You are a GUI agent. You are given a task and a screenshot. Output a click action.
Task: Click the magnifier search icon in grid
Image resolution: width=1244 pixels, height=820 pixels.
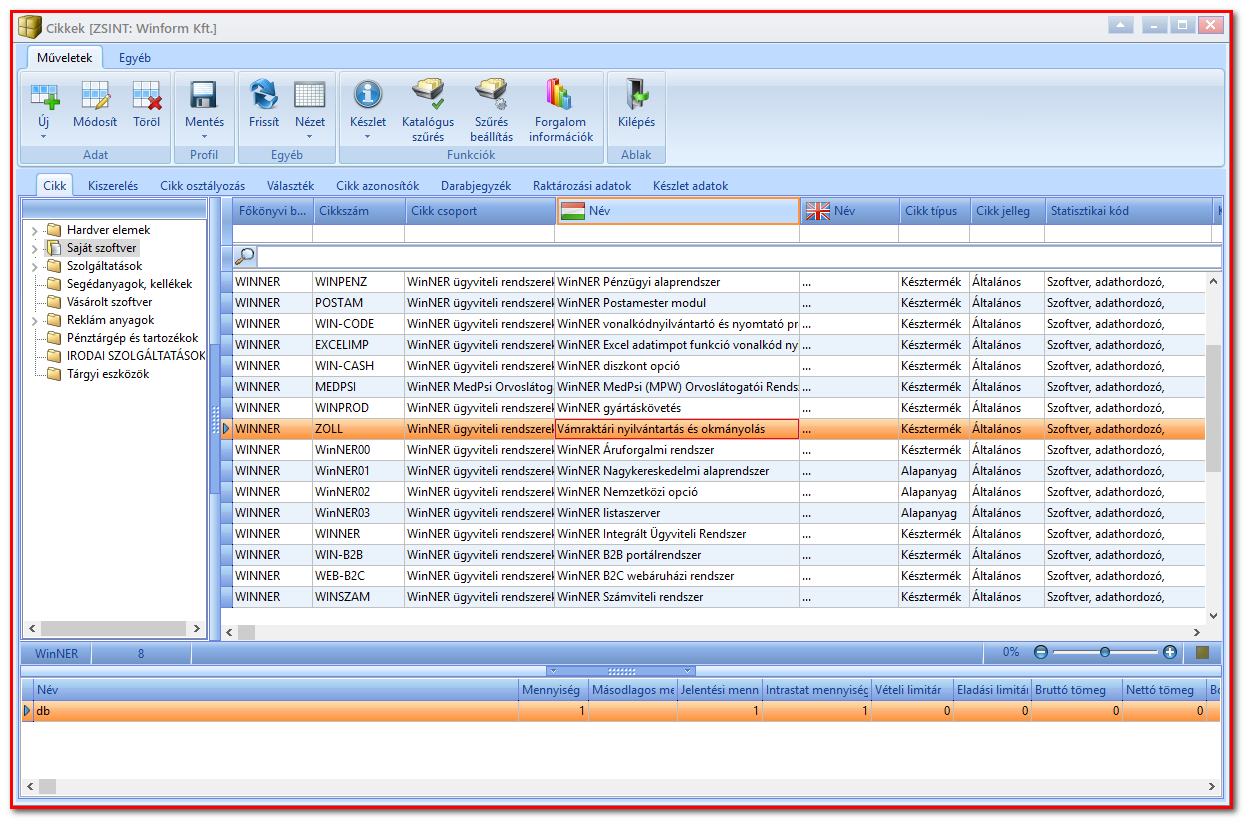click(245, 256)
